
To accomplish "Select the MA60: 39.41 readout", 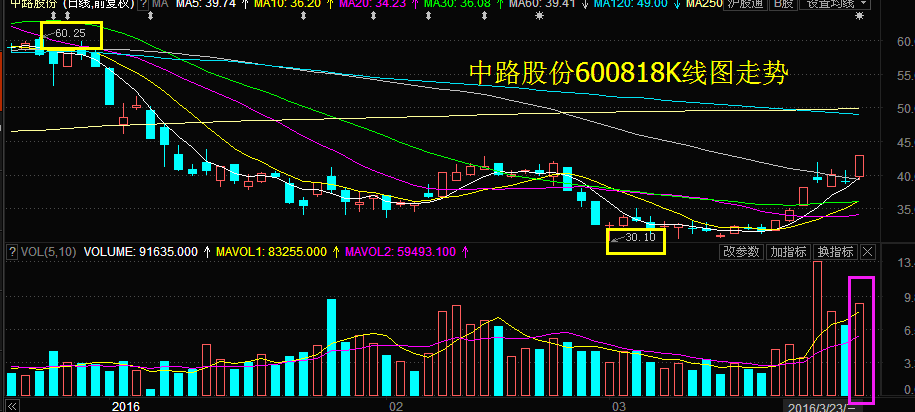I will [x=544, y=4].
